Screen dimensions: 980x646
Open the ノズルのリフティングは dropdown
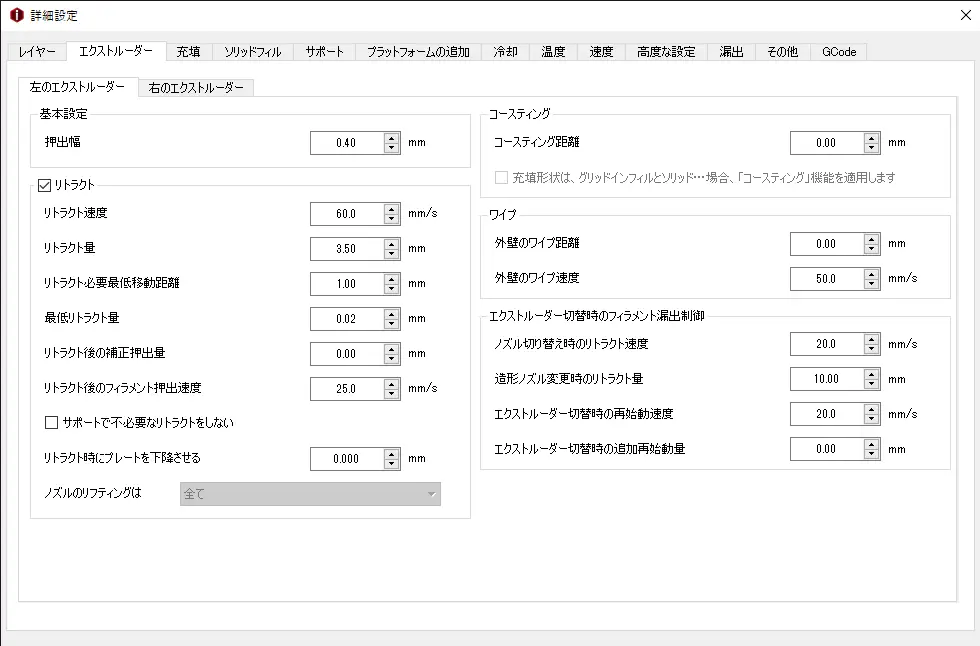(x=310, y=494)
